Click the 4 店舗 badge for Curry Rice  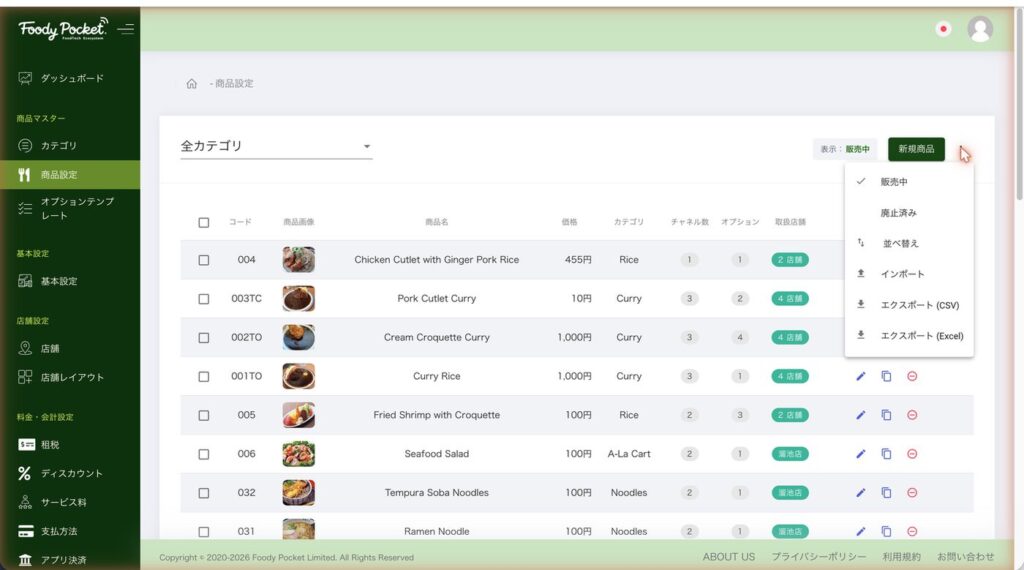[790, 376]
